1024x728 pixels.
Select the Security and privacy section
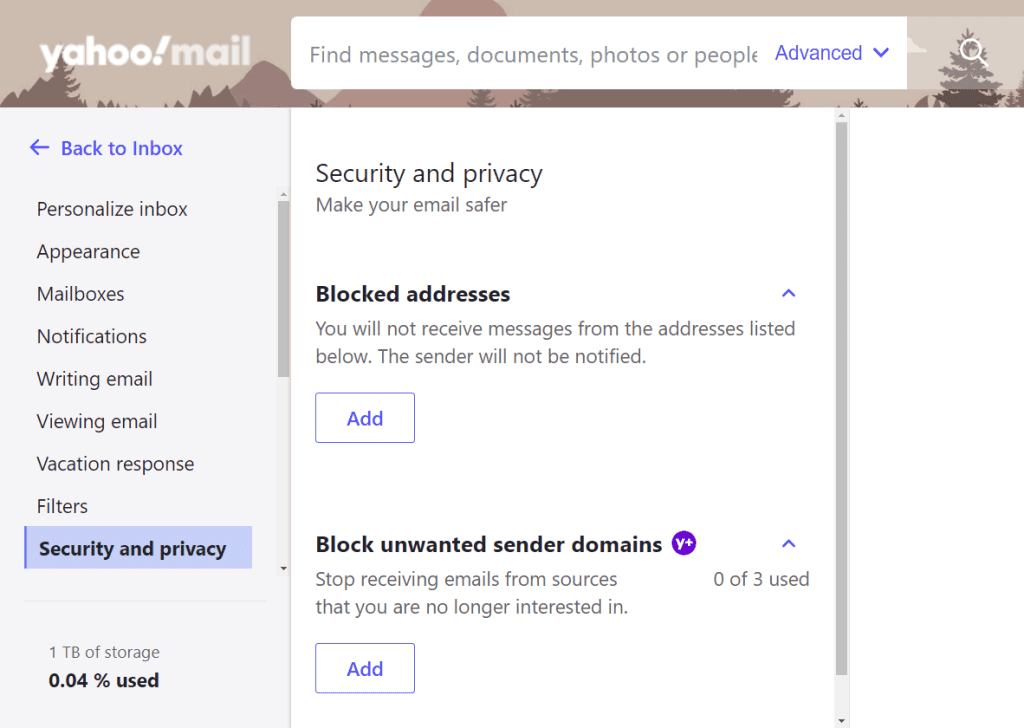[131, 548]
